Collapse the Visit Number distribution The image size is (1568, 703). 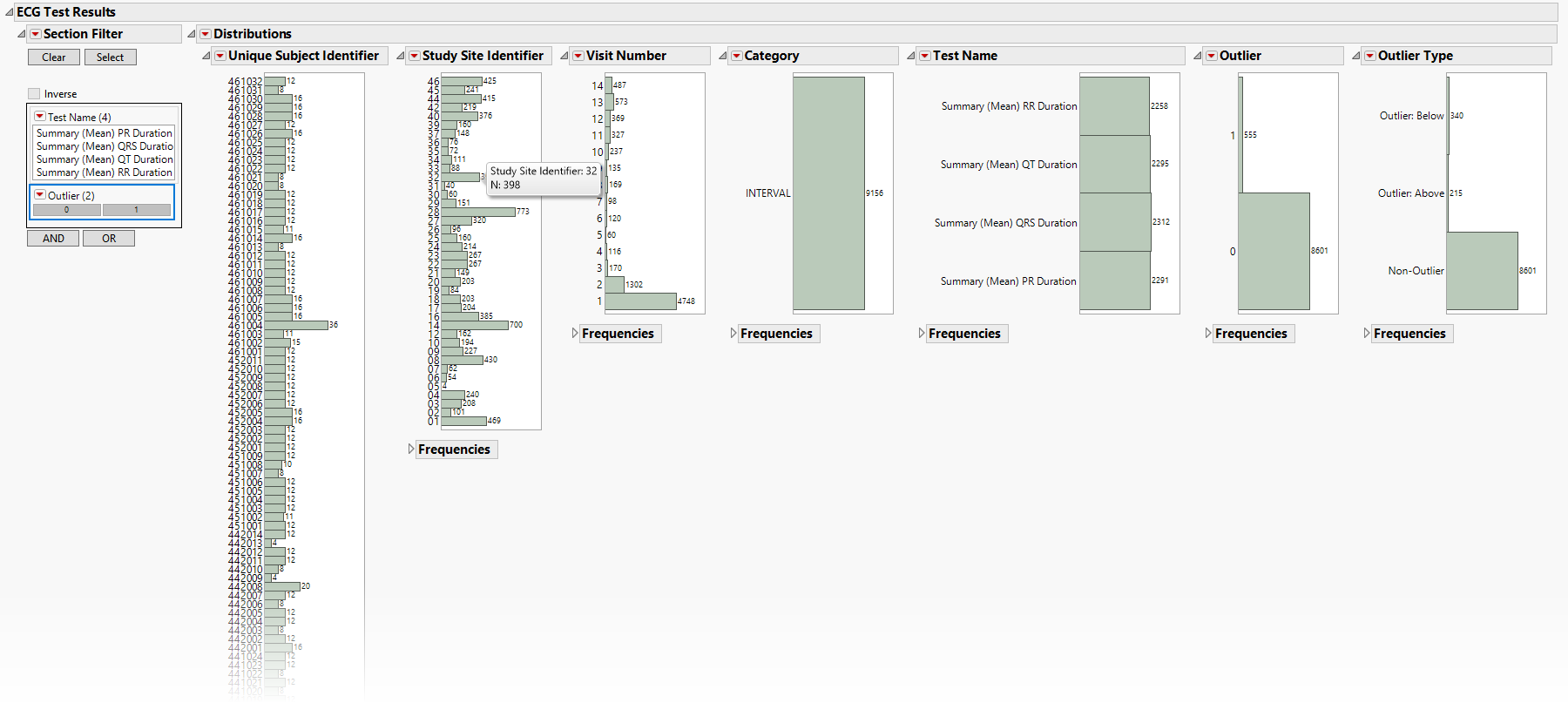[x=564, y=56]
